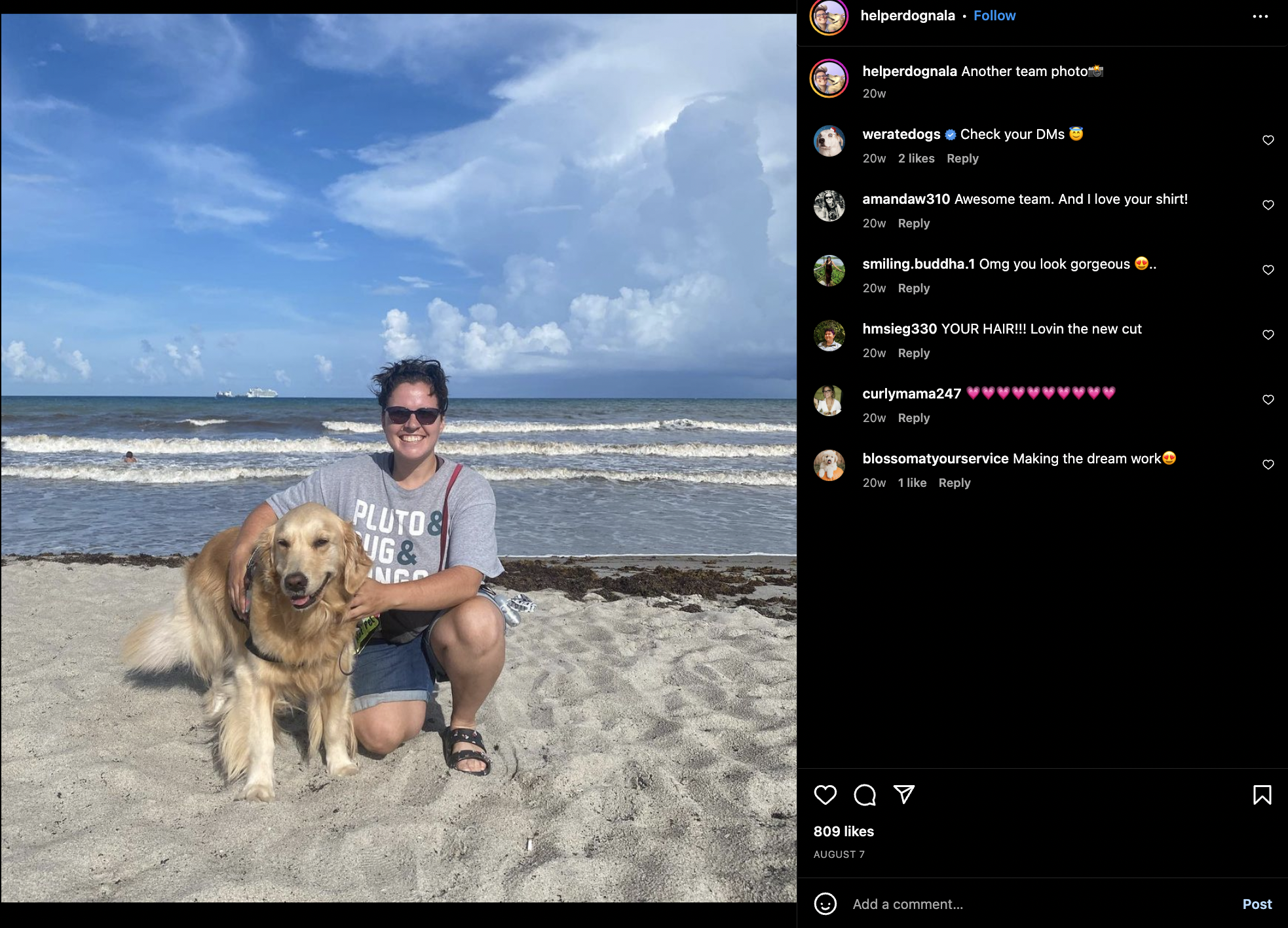Like curlymama247's comment heart
This screenshot has height=928, width=1288.
(x=1268, y=400)
